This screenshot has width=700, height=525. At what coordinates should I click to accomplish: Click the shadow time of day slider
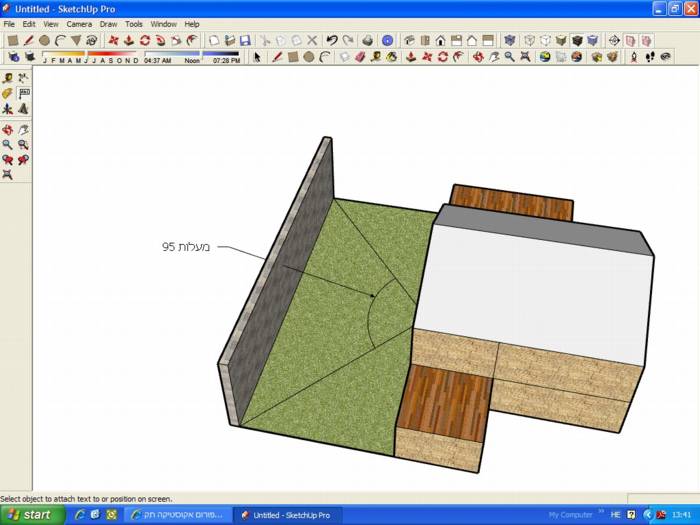[192, 54]
